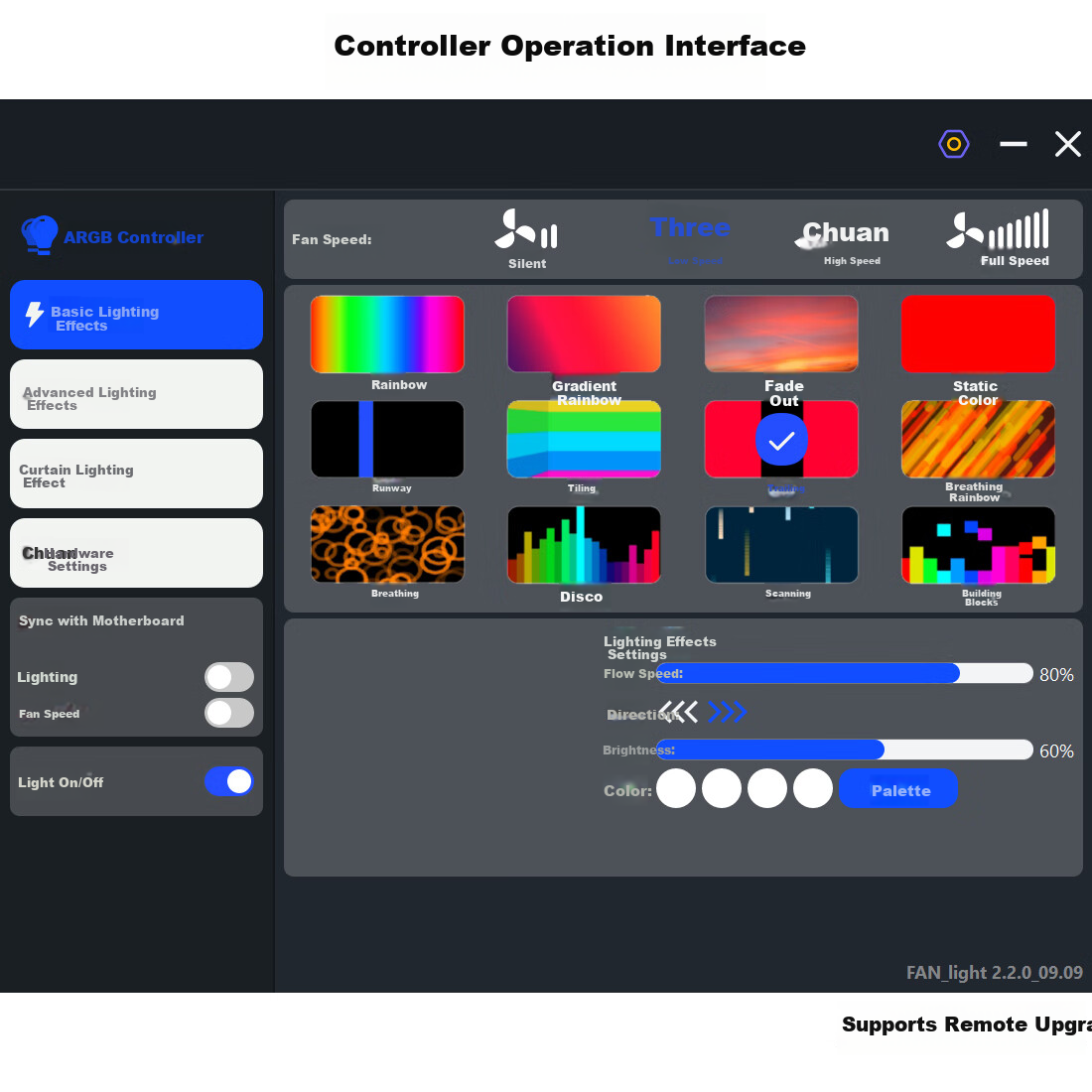Select the Silent fan speed icon
This screenshot has width=1092, height=1092.
(x=526, y=229)
